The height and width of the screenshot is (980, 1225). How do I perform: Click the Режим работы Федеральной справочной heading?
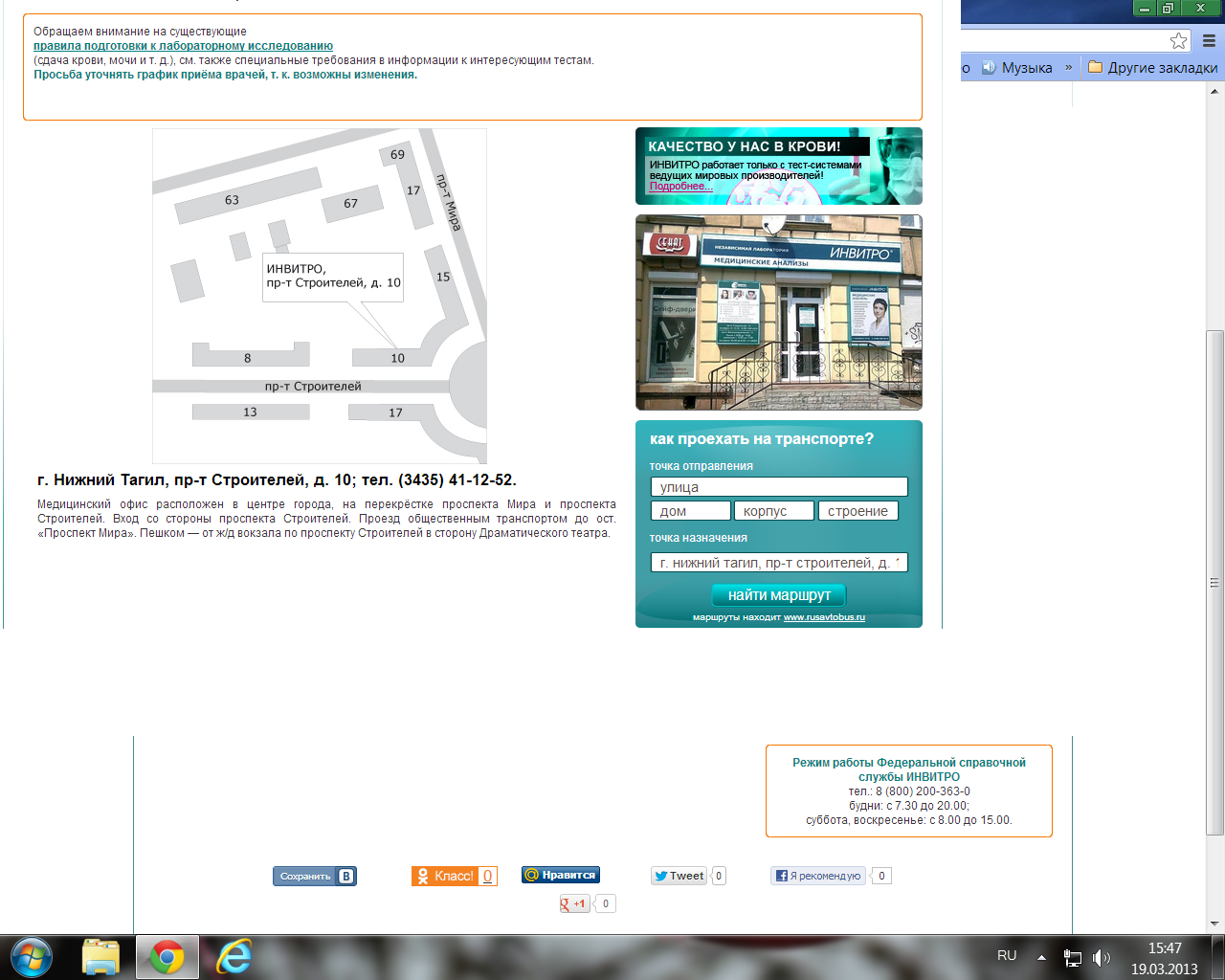tap(909, 769)
